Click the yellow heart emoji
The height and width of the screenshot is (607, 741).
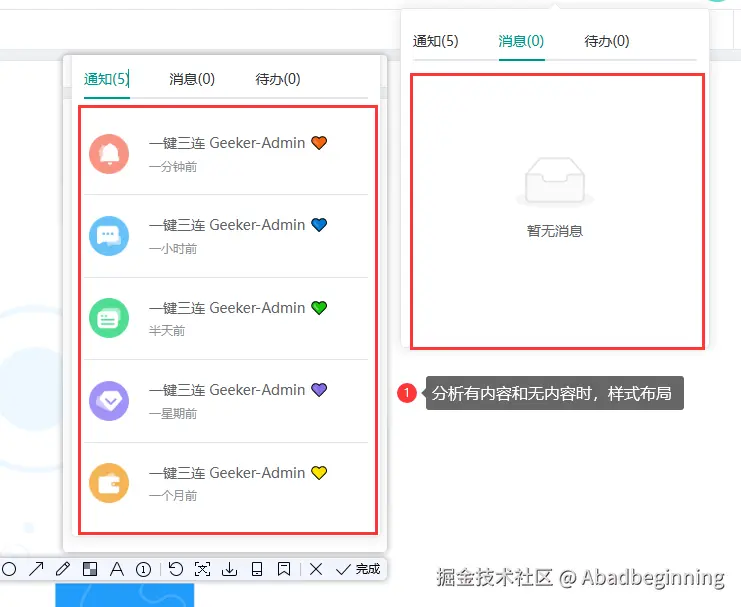(319, 472)
